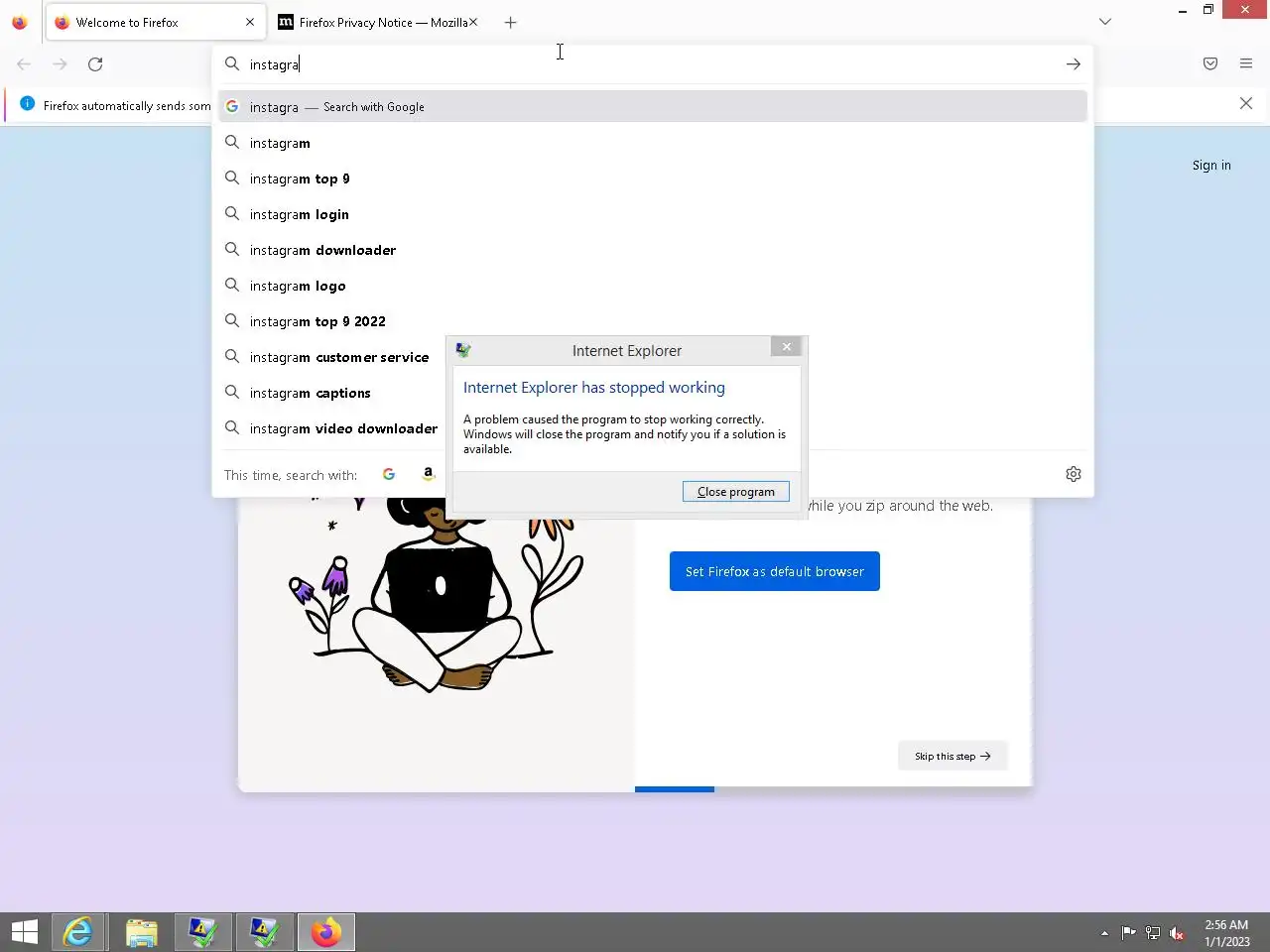Choose the instagram top 9 suggestion
This screenshot has height=952, width=1270.
click(x=653, y=178)
